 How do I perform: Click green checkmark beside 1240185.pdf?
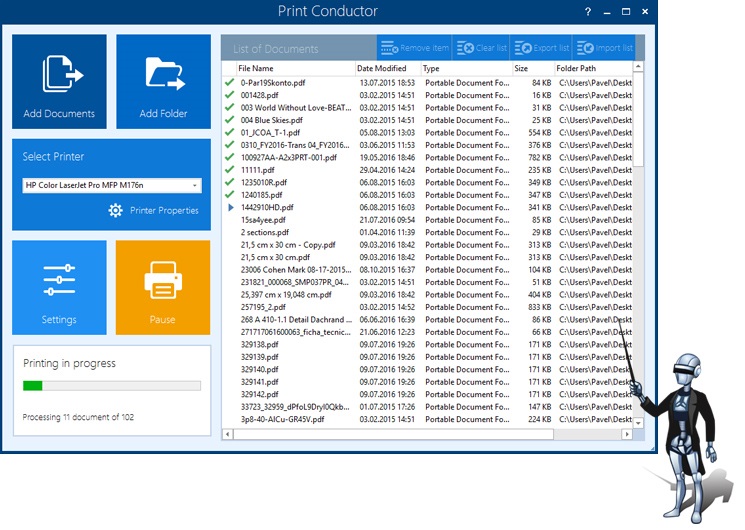click(229, 194)
